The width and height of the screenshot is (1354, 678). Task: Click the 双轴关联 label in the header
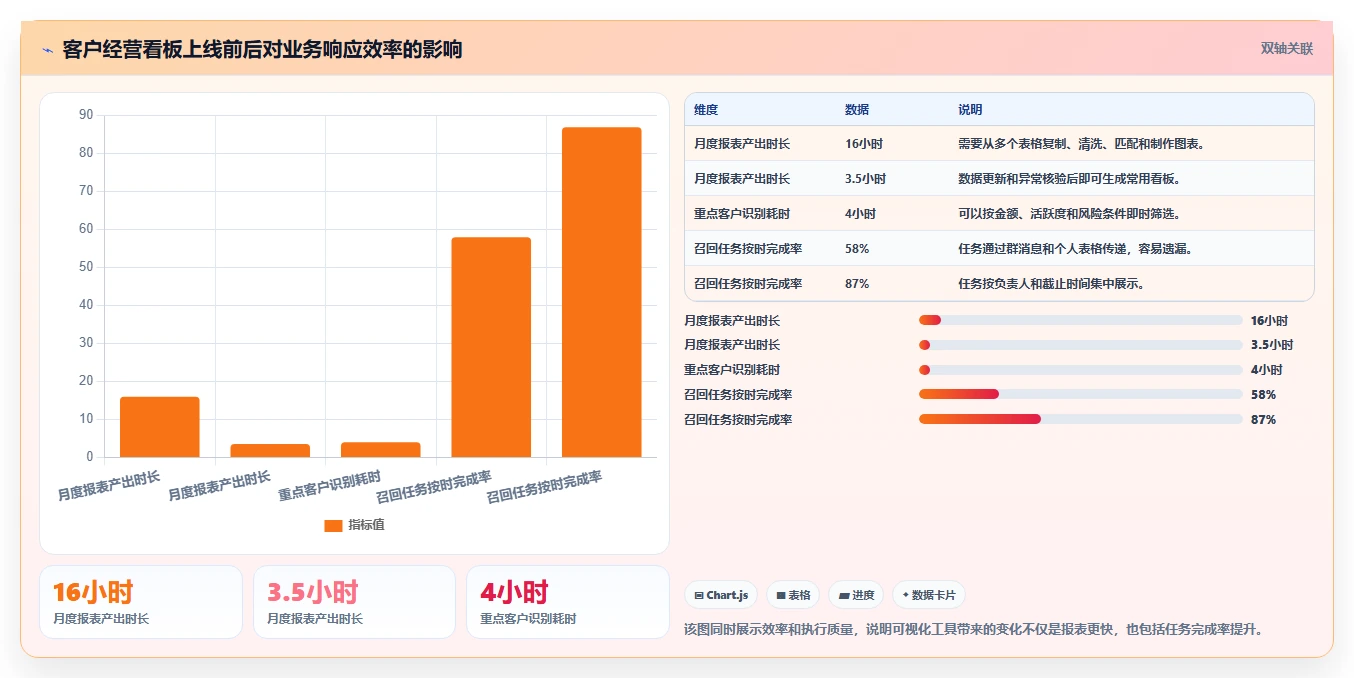click(x=1286, y=48)
